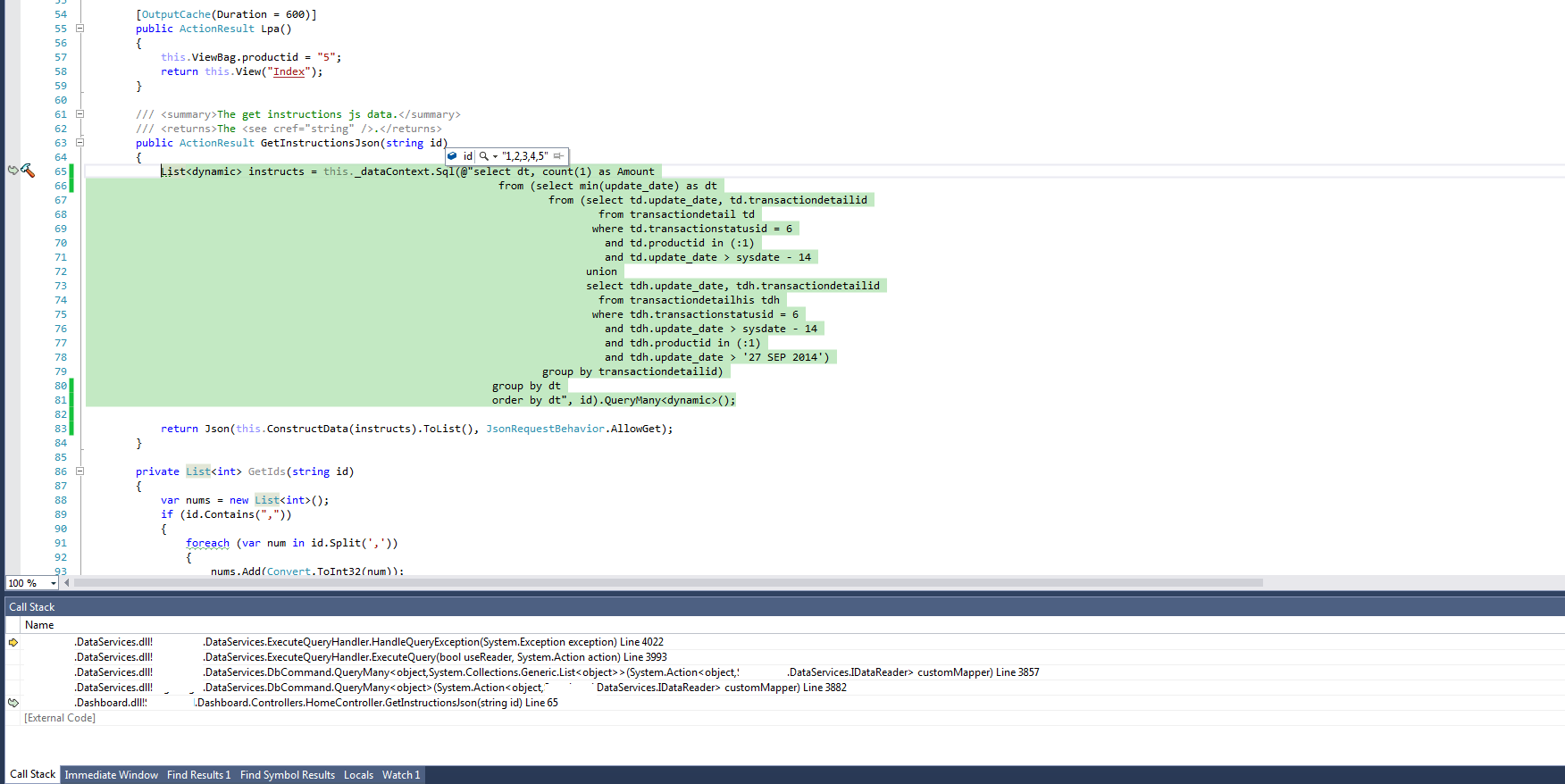Click the '27 SEP 2014' date literal

(783, 357)
